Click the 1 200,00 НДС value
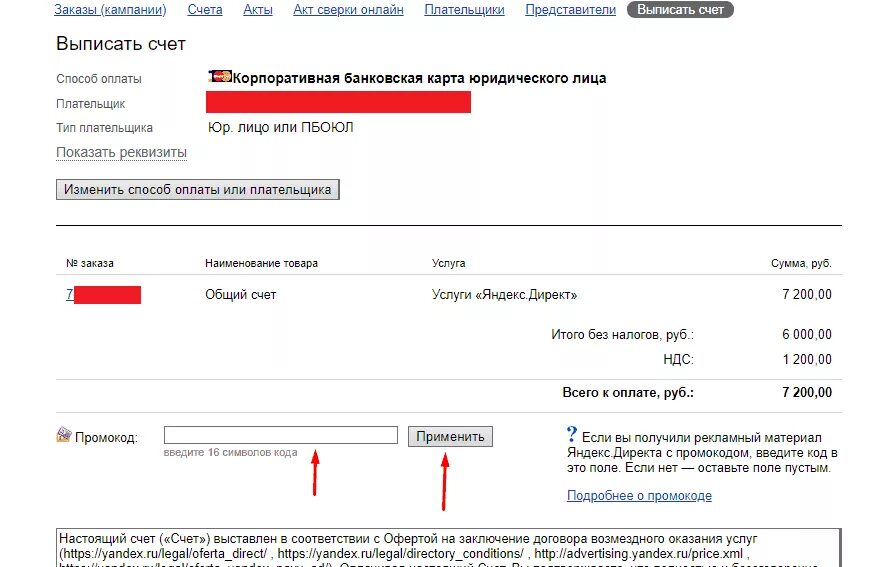882x567 pixels. (x=807, y=359)
